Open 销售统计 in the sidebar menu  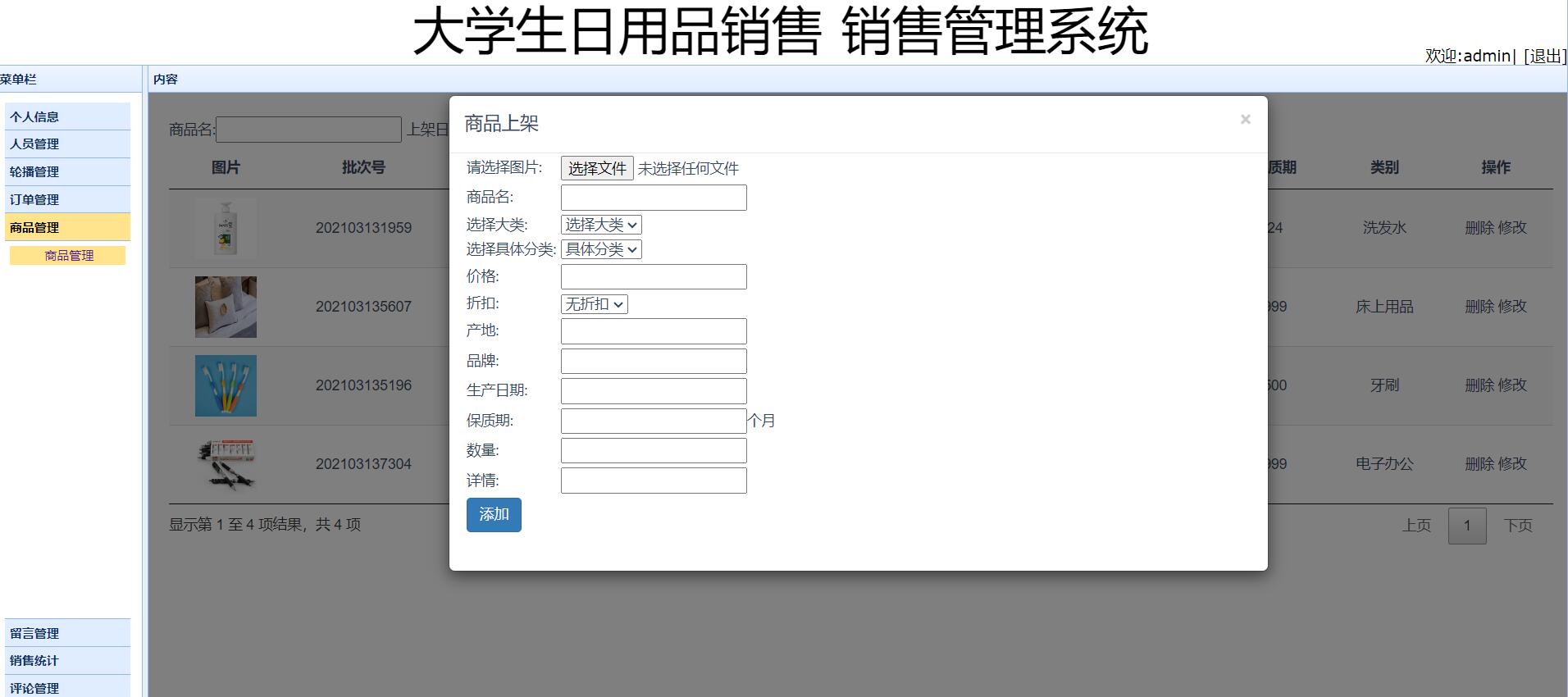coord(67,660)
